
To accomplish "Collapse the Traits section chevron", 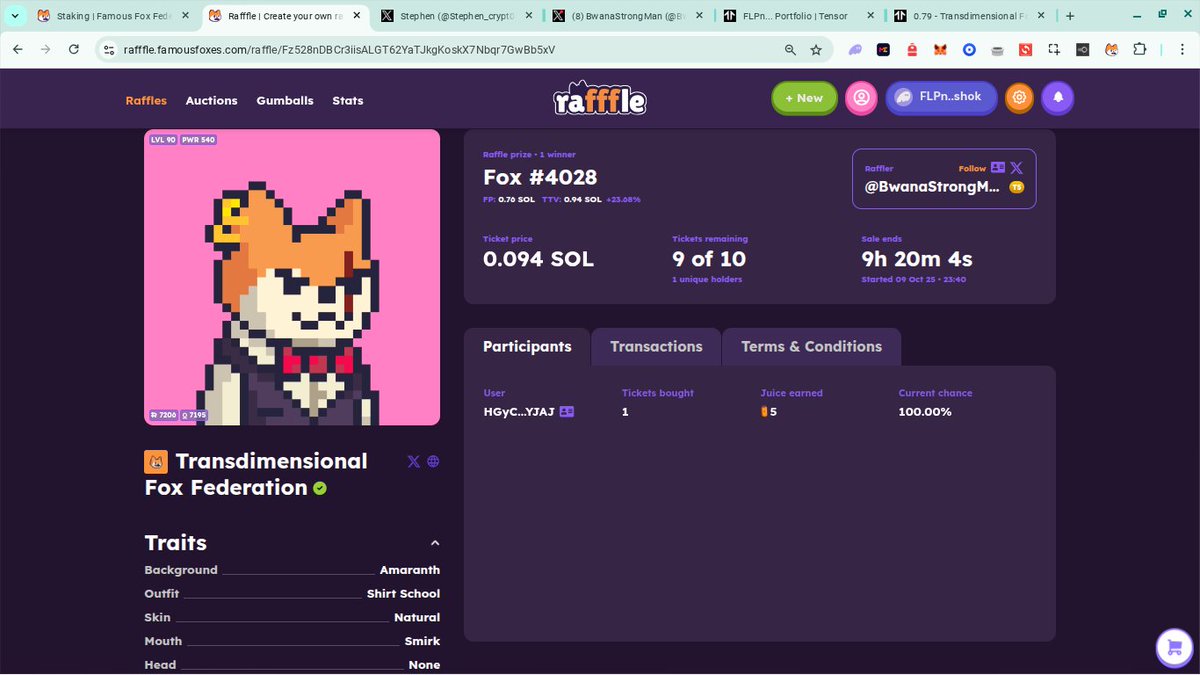I will (435, 543).
